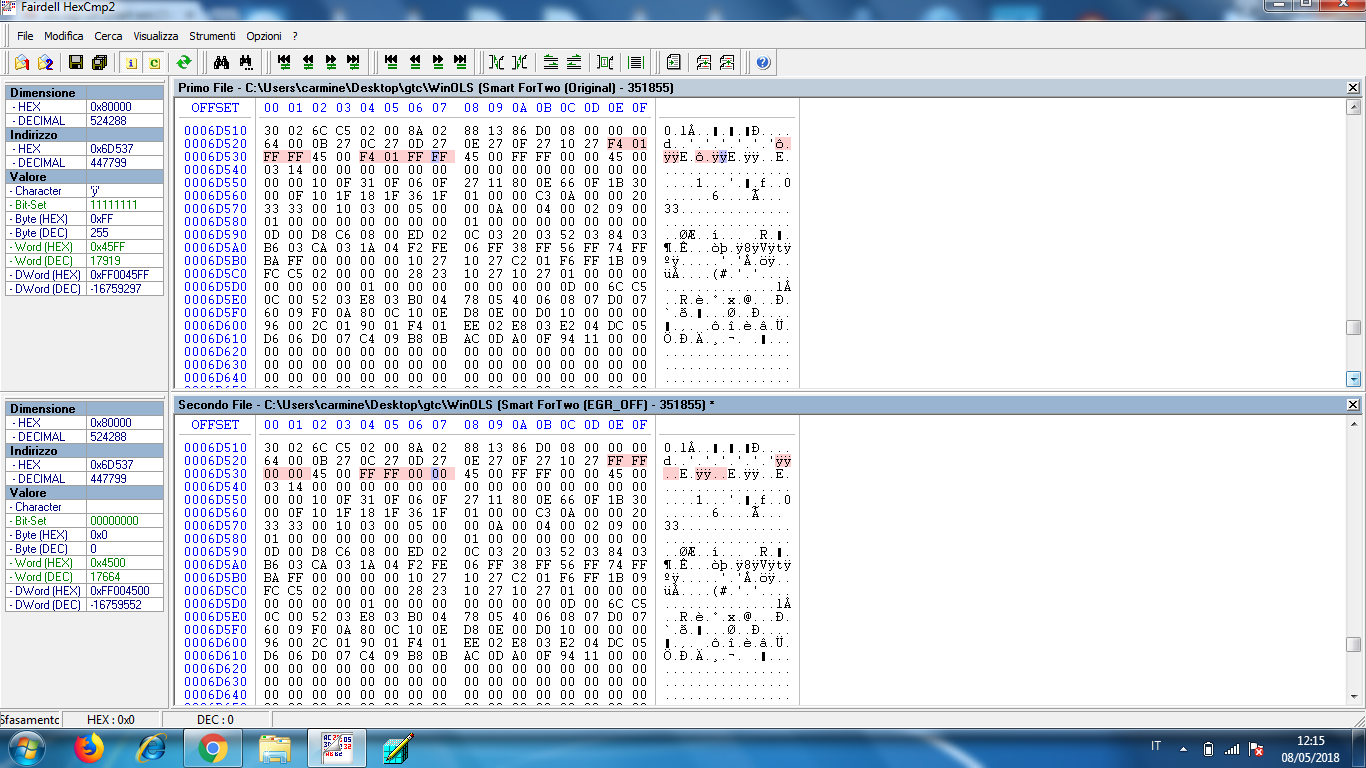Click the 00000000 Bit-Set value
Image resolution: width=1366 pixels, height=768 pixels.
coord(125,521)
